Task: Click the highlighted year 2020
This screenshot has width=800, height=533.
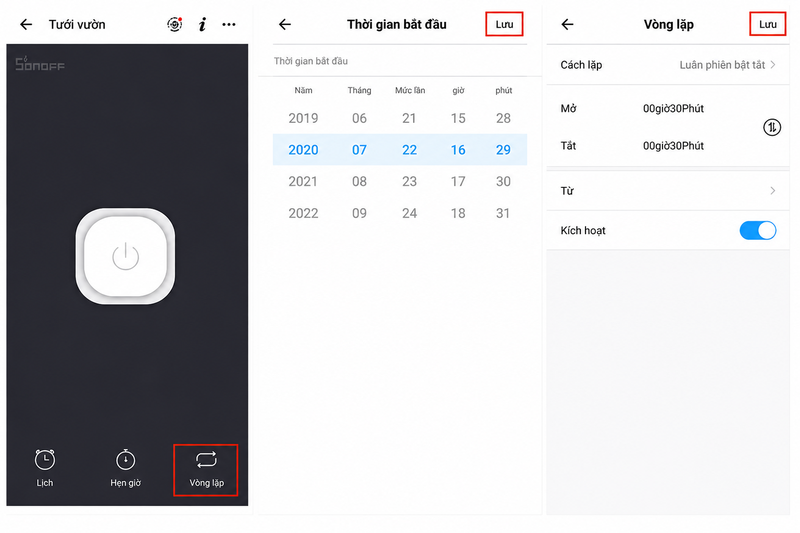Action: coord(303,150)
